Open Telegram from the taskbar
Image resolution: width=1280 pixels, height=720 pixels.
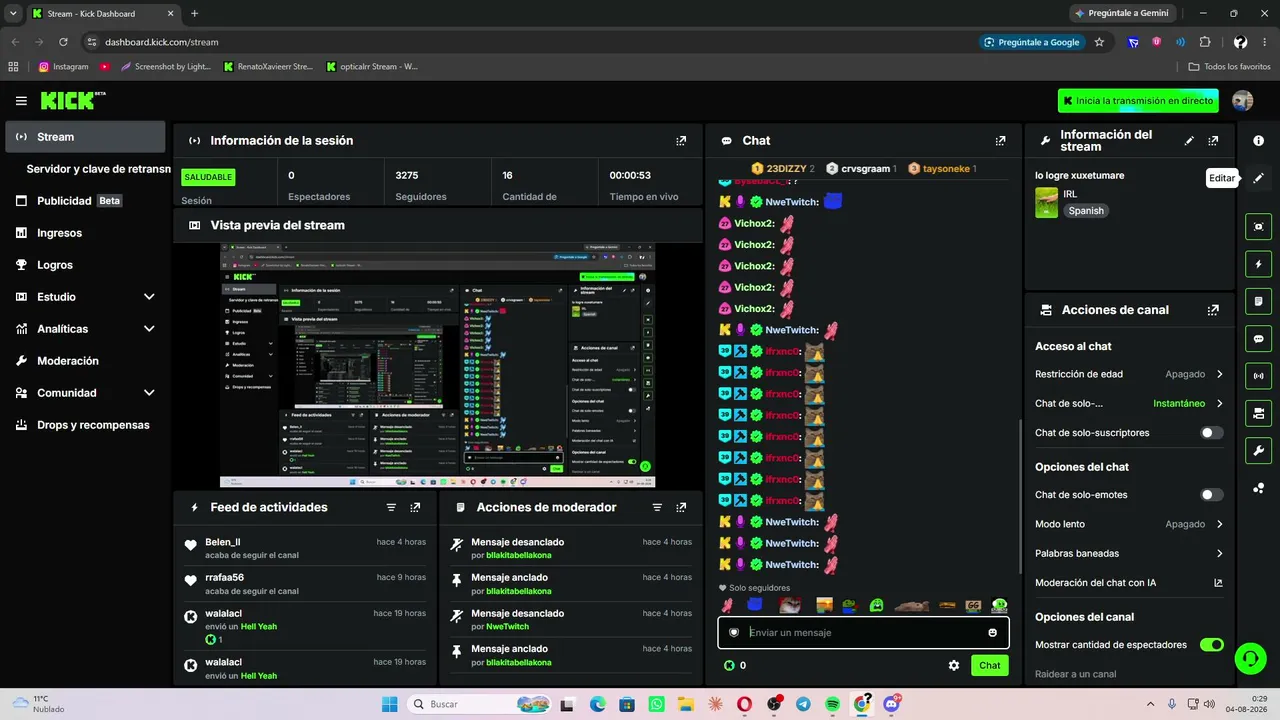(803, 705)
